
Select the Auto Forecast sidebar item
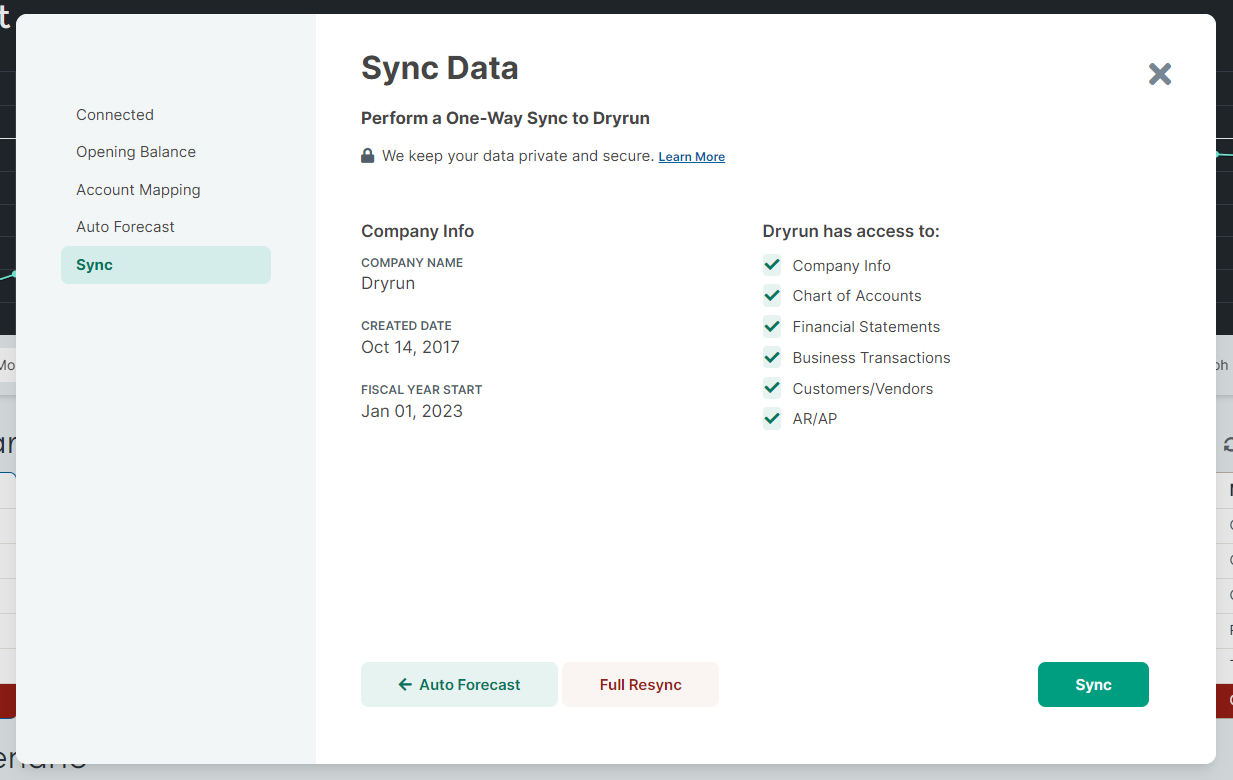[x=125, y=226]
